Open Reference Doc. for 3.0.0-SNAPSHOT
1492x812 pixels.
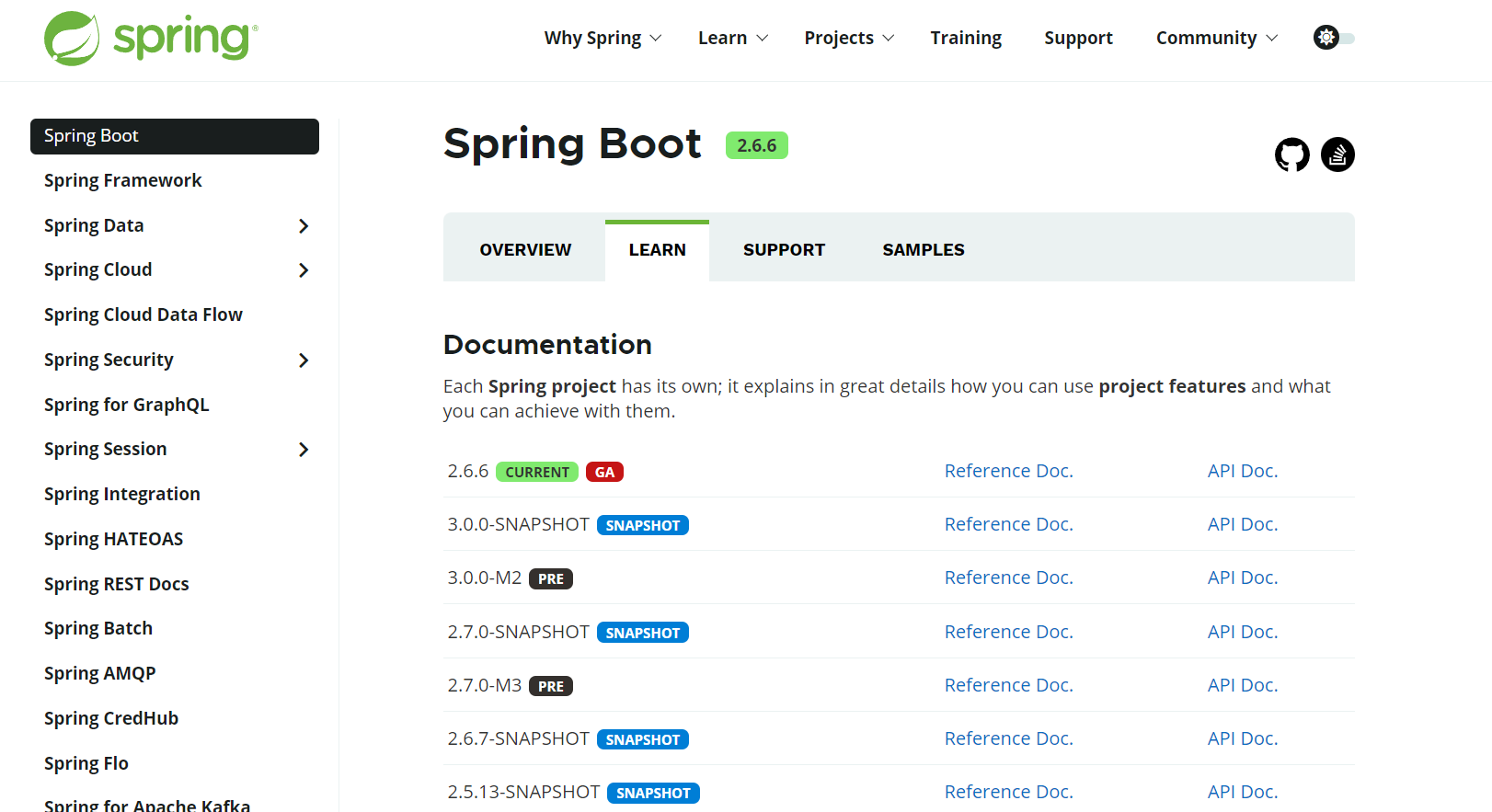(1009, 524)
